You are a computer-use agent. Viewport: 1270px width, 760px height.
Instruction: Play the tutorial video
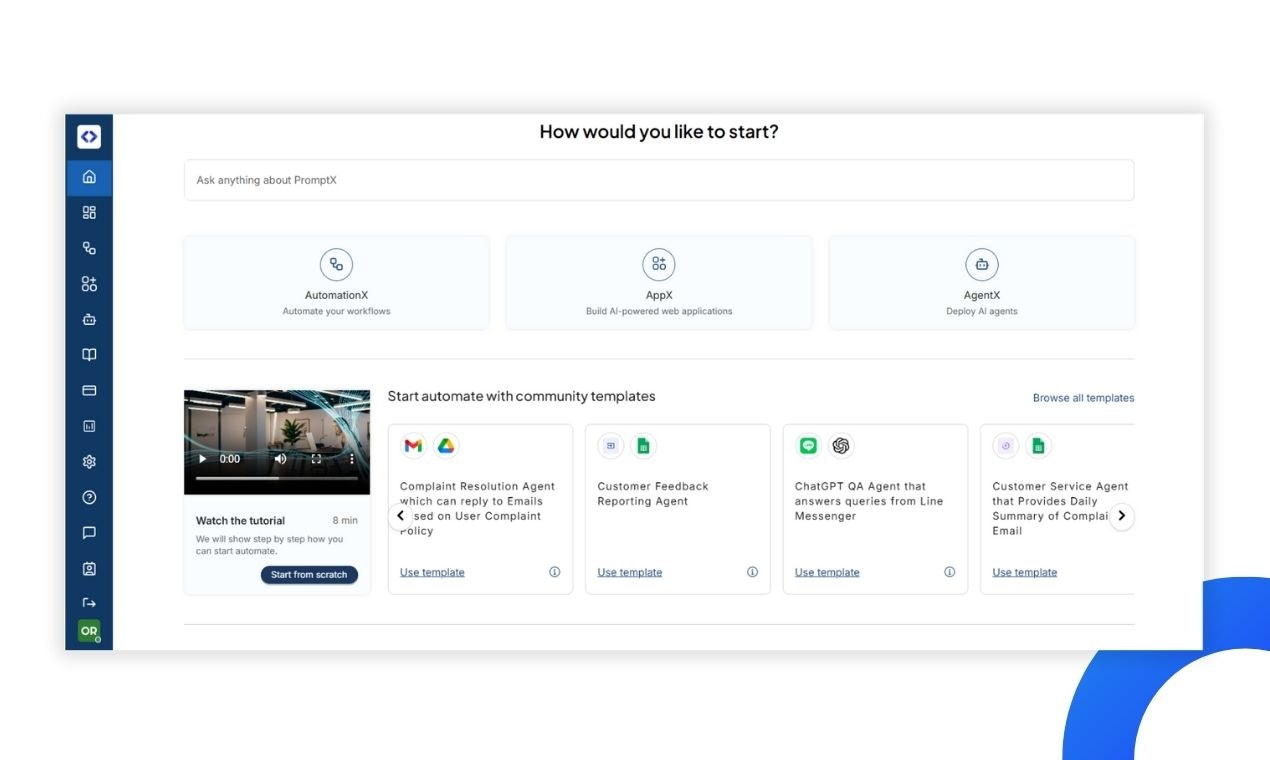pos(203,459)
